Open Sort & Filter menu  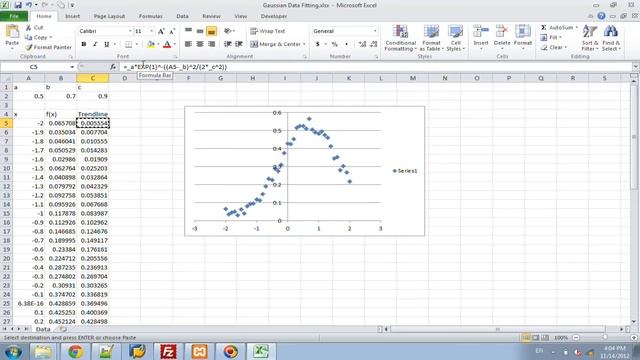tap(590, 38)
